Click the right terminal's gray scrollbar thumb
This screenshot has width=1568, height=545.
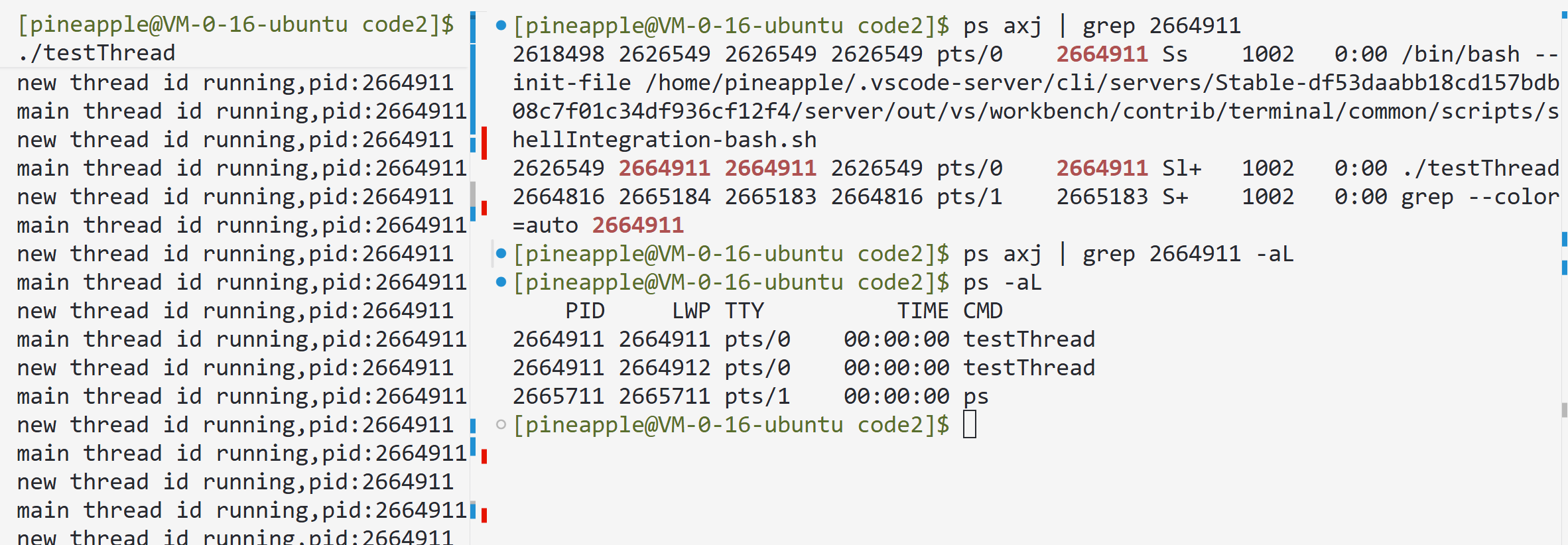click(x=1565, y=410)
